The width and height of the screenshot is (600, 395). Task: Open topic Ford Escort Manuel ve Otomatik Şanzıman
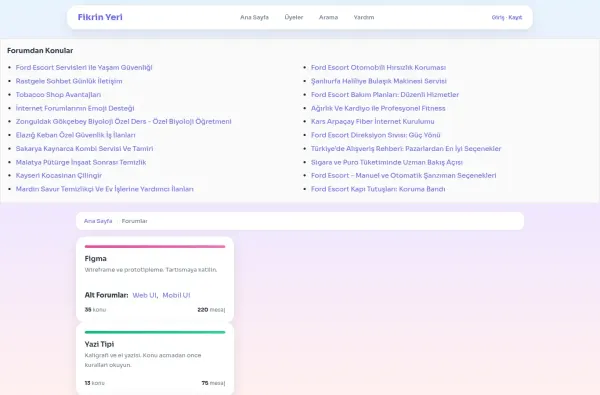point(403,175)
